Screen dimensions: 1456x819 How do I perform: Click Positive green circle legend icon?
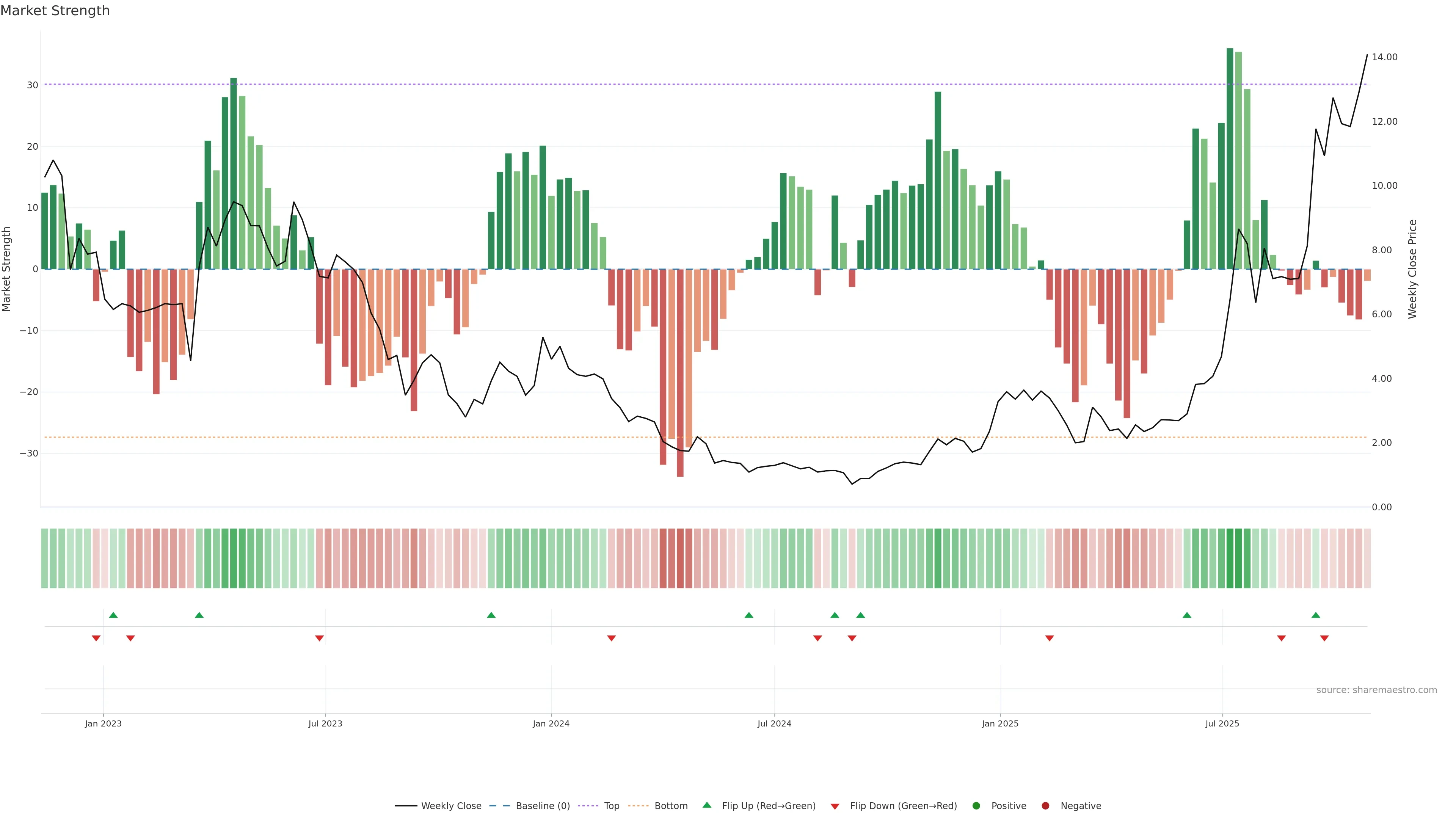pos(976,805)
